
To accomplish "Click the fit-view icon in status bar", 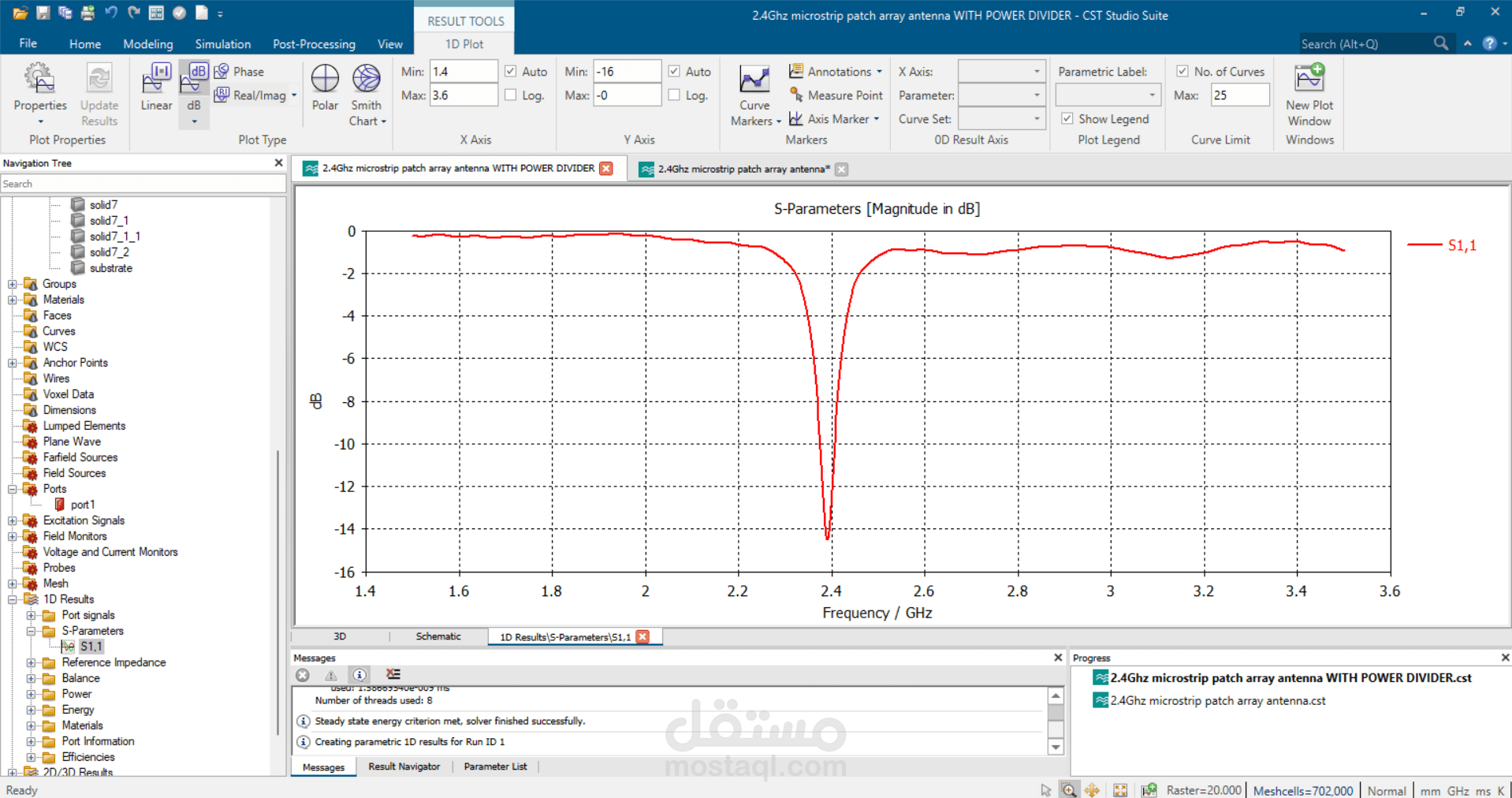I will 1120,790.
